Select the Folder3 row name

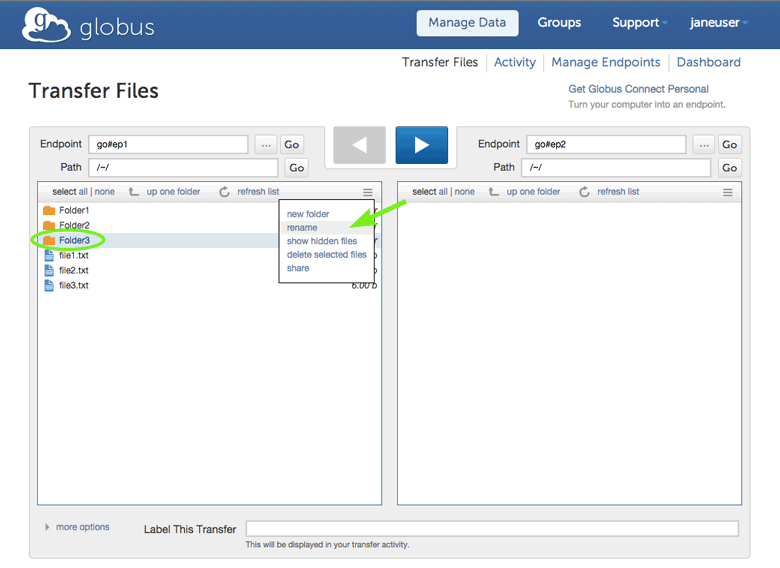click(x=74, y=240)
